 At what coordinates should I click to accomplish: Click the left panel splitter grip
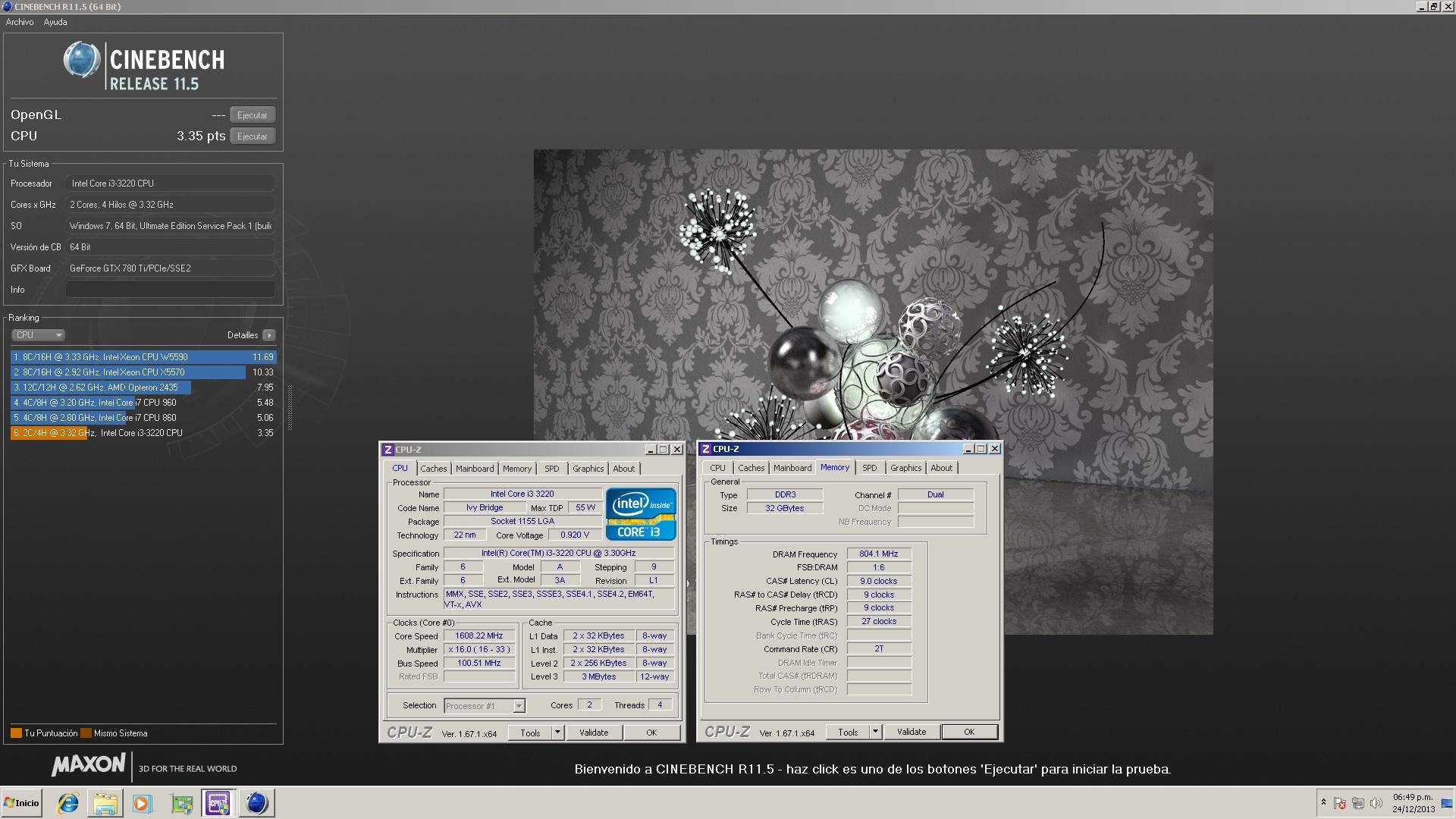click(x=289, y=407)
